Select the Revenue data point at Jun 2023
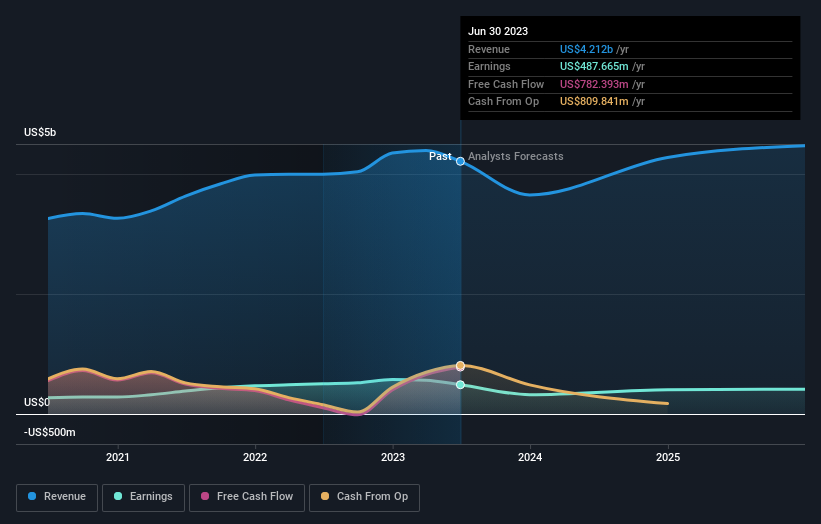The image size is (821, 524). [460, 161]
